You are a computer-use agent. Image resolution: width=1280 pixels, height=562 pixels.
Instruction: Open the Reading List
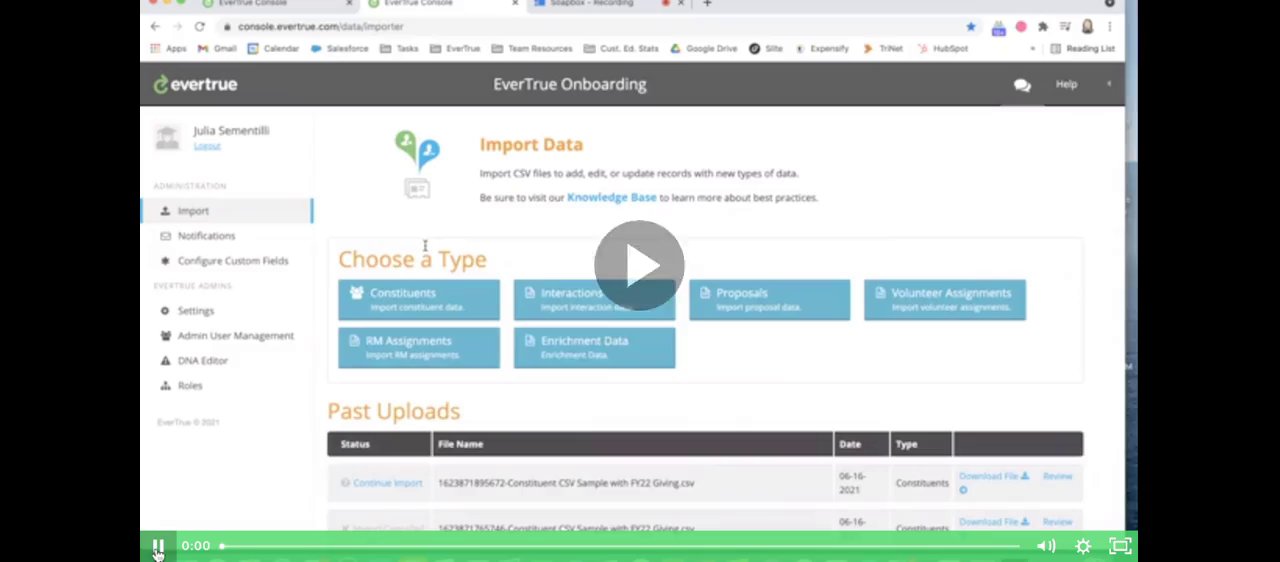click(1082, 48)
